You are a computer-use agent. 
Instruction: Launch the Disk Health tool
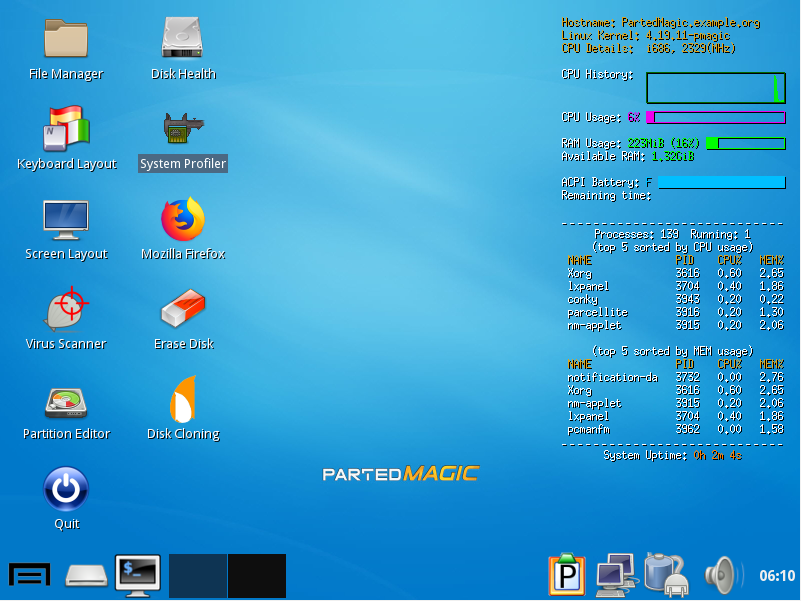(x=183, y=39)
